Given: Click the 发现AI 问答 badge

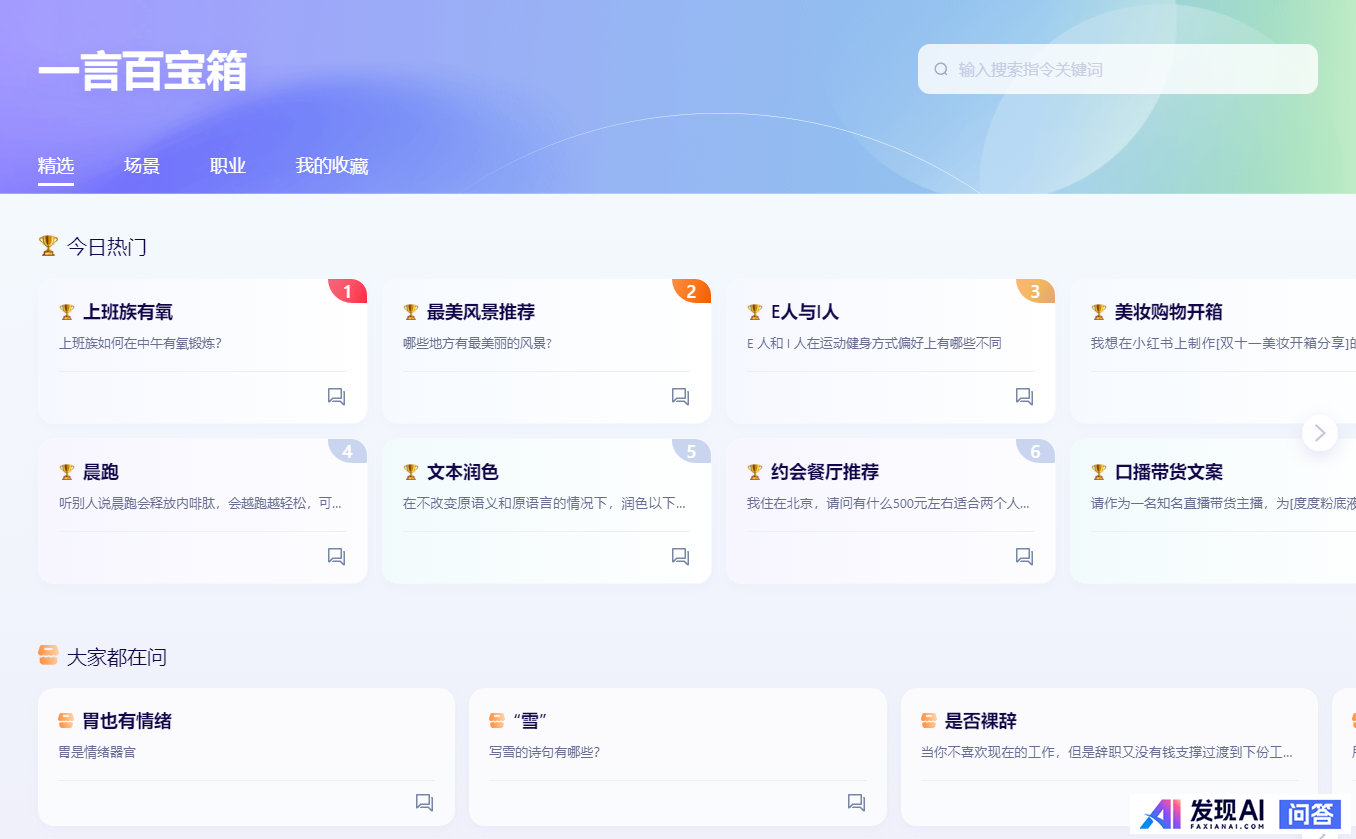Looking at the screenshot, I should click(x=1240, y=814).
